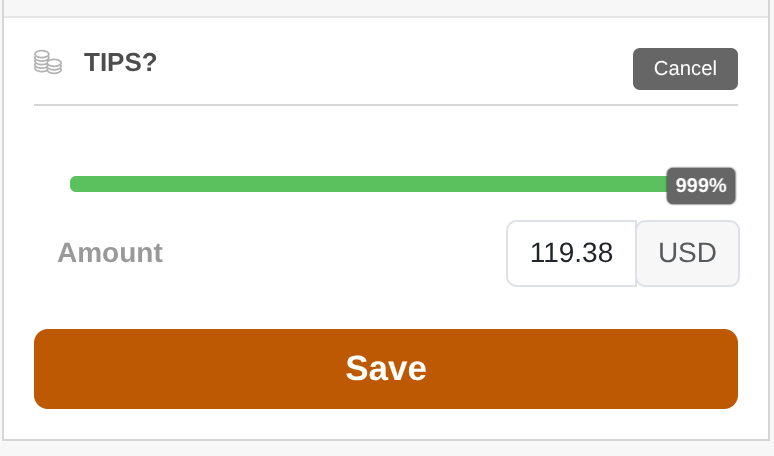The width and height of the screenshot is (774, 456).
Task: Click the USD currency box
Action: pos(688,253)
